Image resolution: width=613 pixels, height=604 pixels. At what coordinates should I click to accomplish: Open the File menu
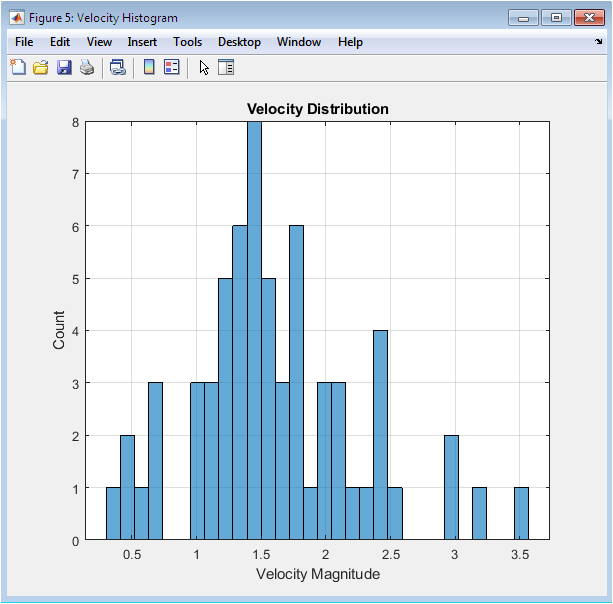click(24, 42)
